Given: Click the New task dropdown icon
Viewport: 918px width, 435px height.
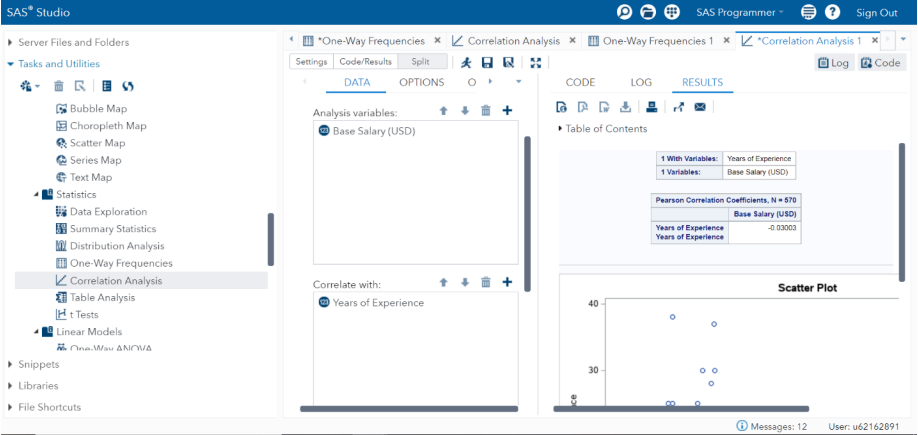Looking at the screenshot, I should tap(30, 86).
